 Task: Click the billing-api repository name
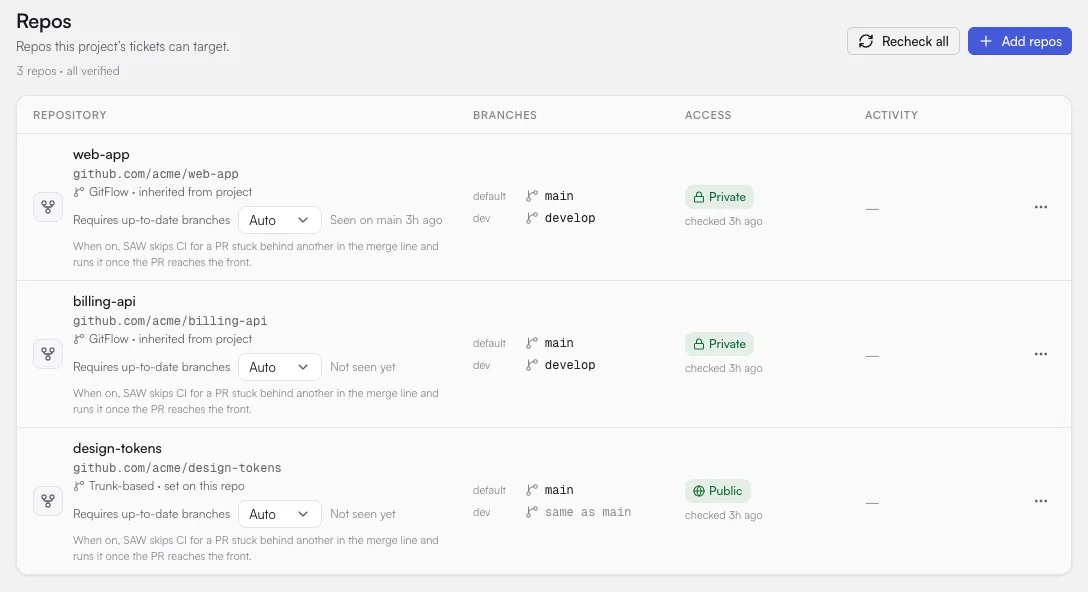tap(104, 302)
